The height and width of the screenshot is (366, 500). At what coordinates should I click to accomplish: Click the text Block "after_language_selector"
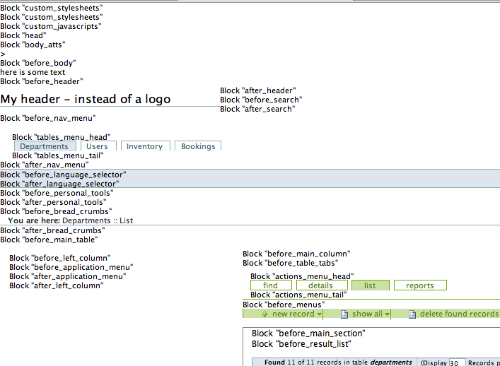[x=60, y=184]
